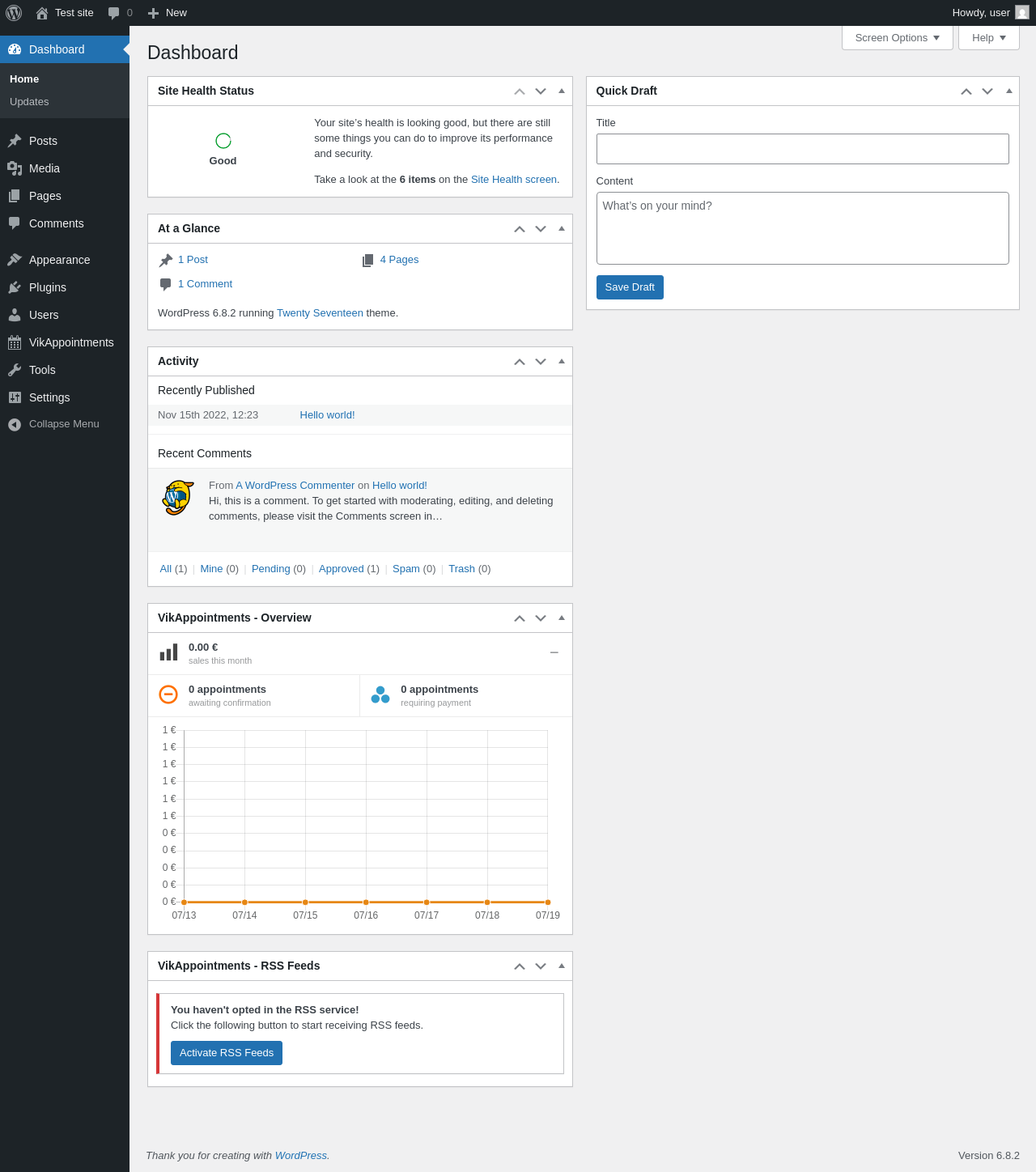Screen dimensions: 1036x1172
Task: Move Activity panel down
Action: 541,362
